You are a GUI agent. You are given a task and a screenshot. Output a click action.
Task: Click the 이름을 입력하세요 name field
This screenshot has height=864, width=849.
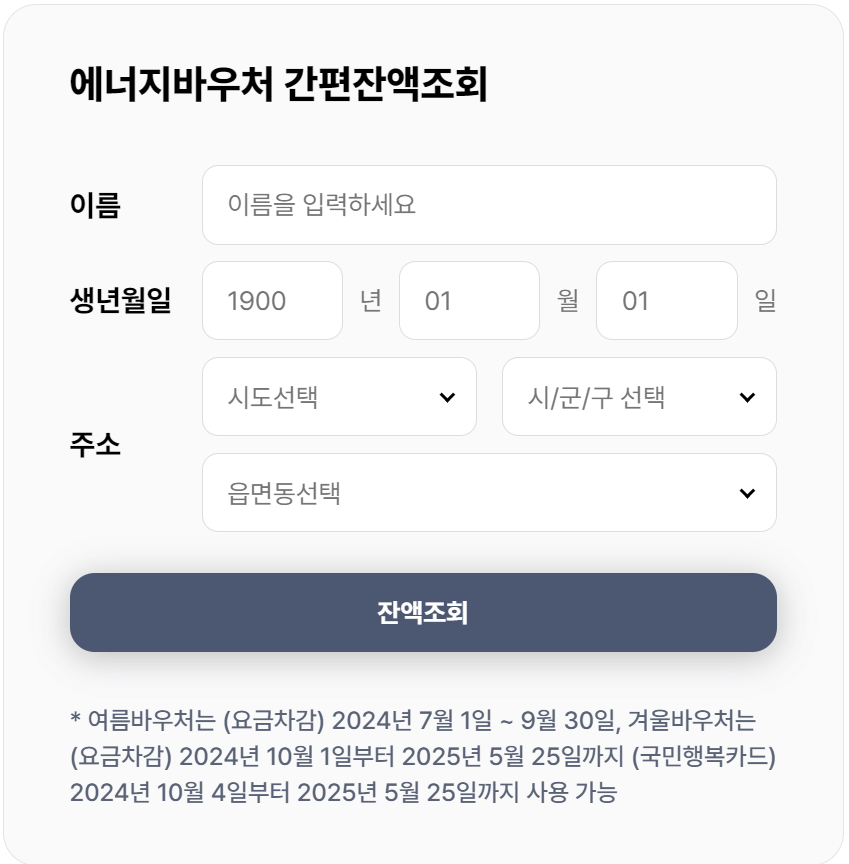coord(490,205)
